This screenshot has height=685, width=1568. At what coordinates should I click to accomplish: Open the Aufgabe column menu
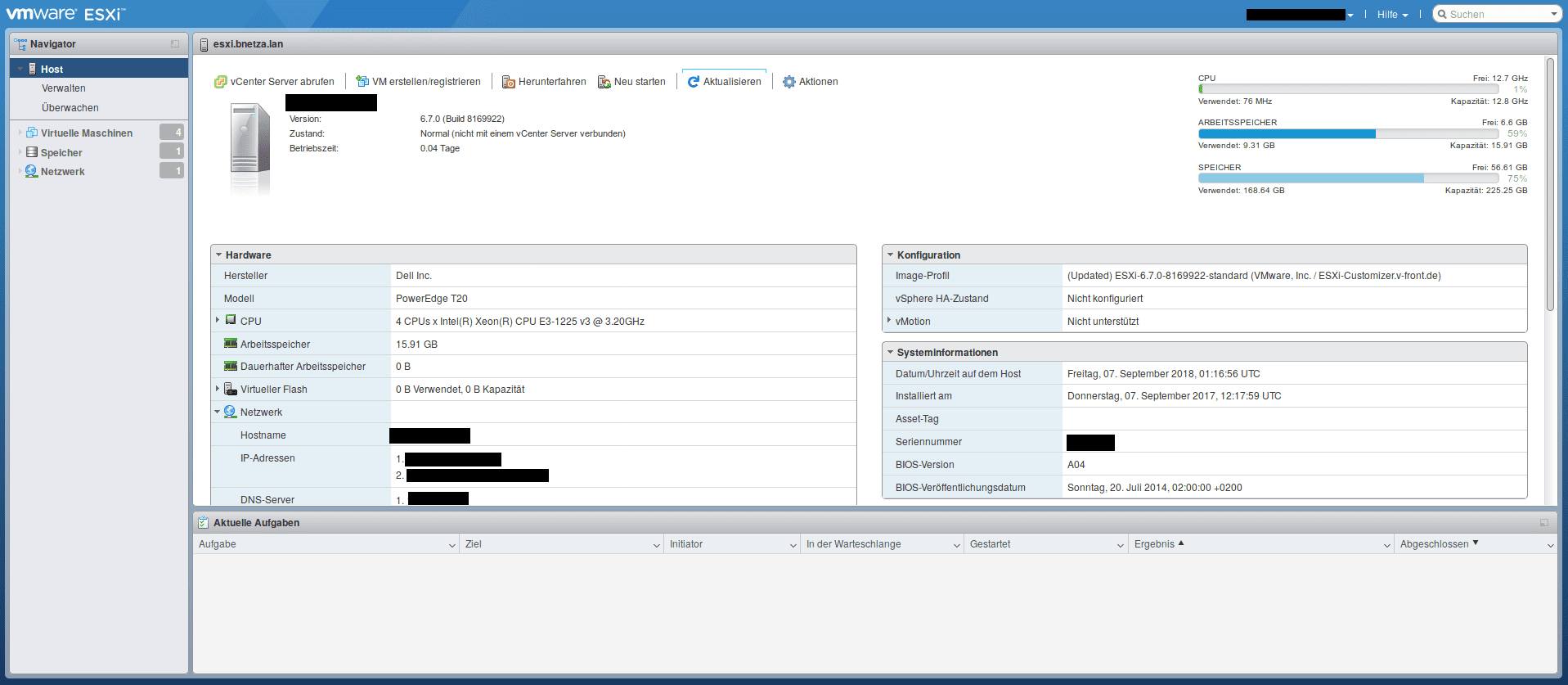tap(452, 545)
